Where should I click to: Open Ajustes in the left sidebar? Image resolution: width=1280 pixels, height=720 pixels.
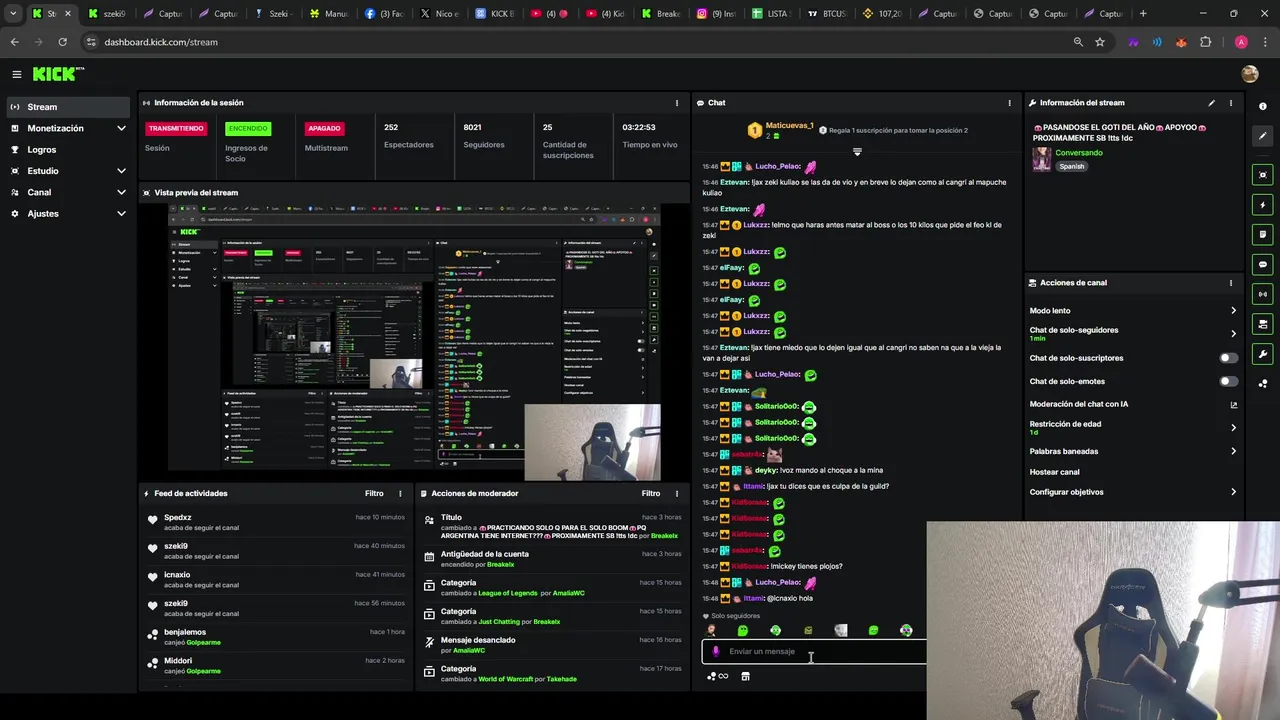coord(68,214)
